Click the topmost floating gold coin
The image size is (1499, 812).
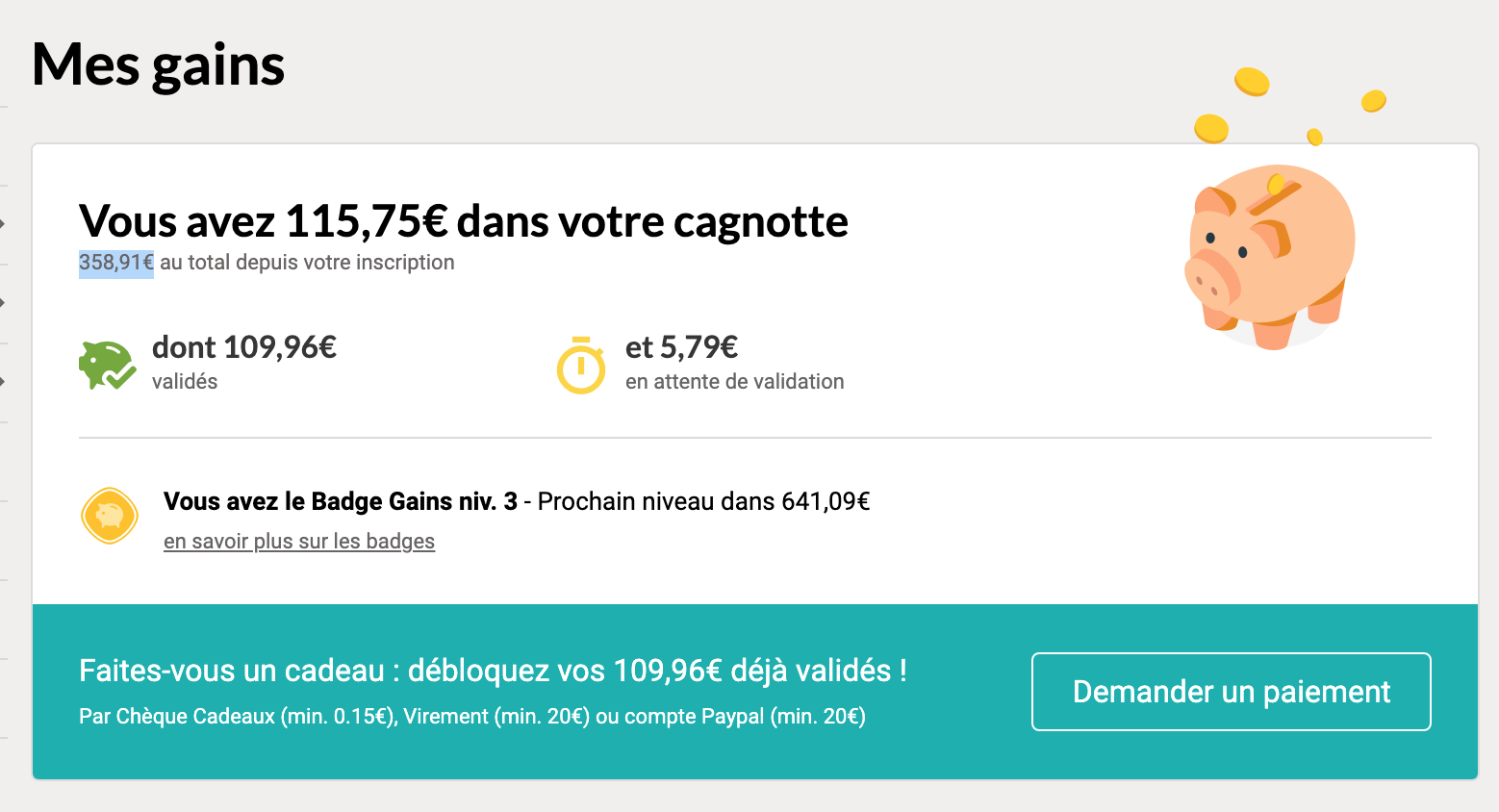pyautogui.click(x=1252, y=82)
